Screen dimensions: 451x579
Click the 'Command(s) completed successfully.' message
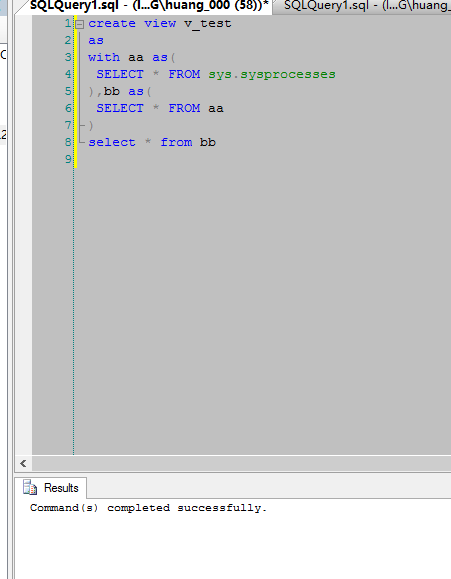point(148,508)
